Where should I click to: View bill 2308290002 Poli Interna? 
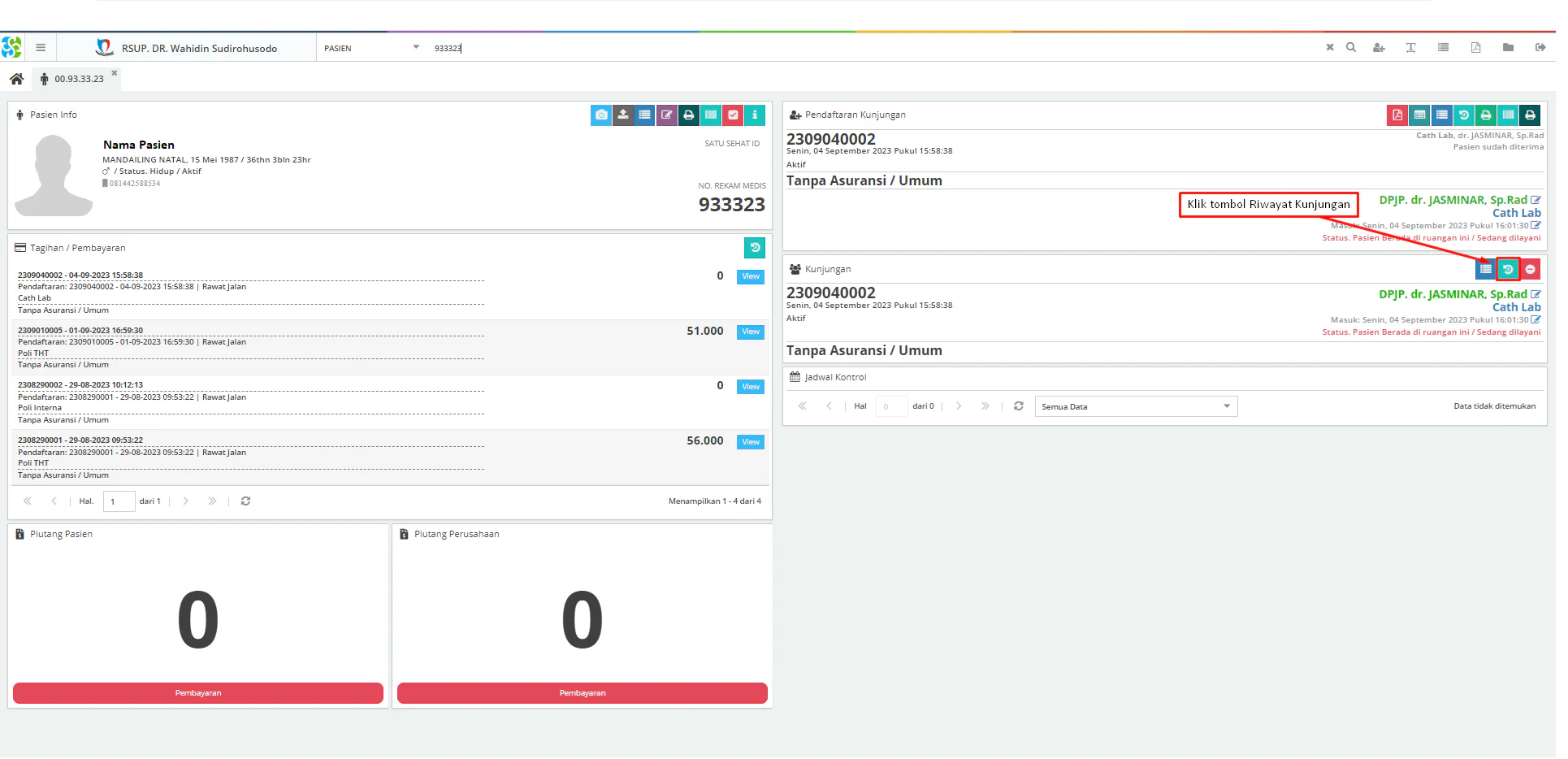(751, 388)
